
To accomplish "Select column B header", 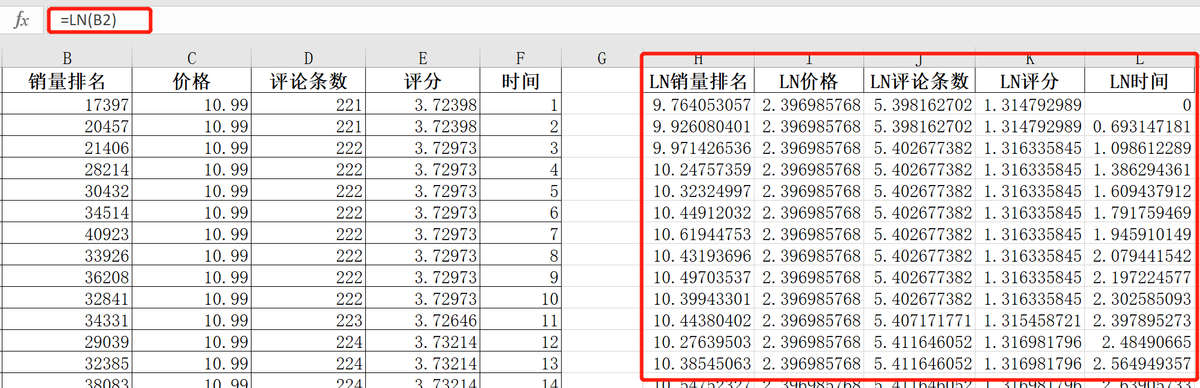I will coord(66,58).
